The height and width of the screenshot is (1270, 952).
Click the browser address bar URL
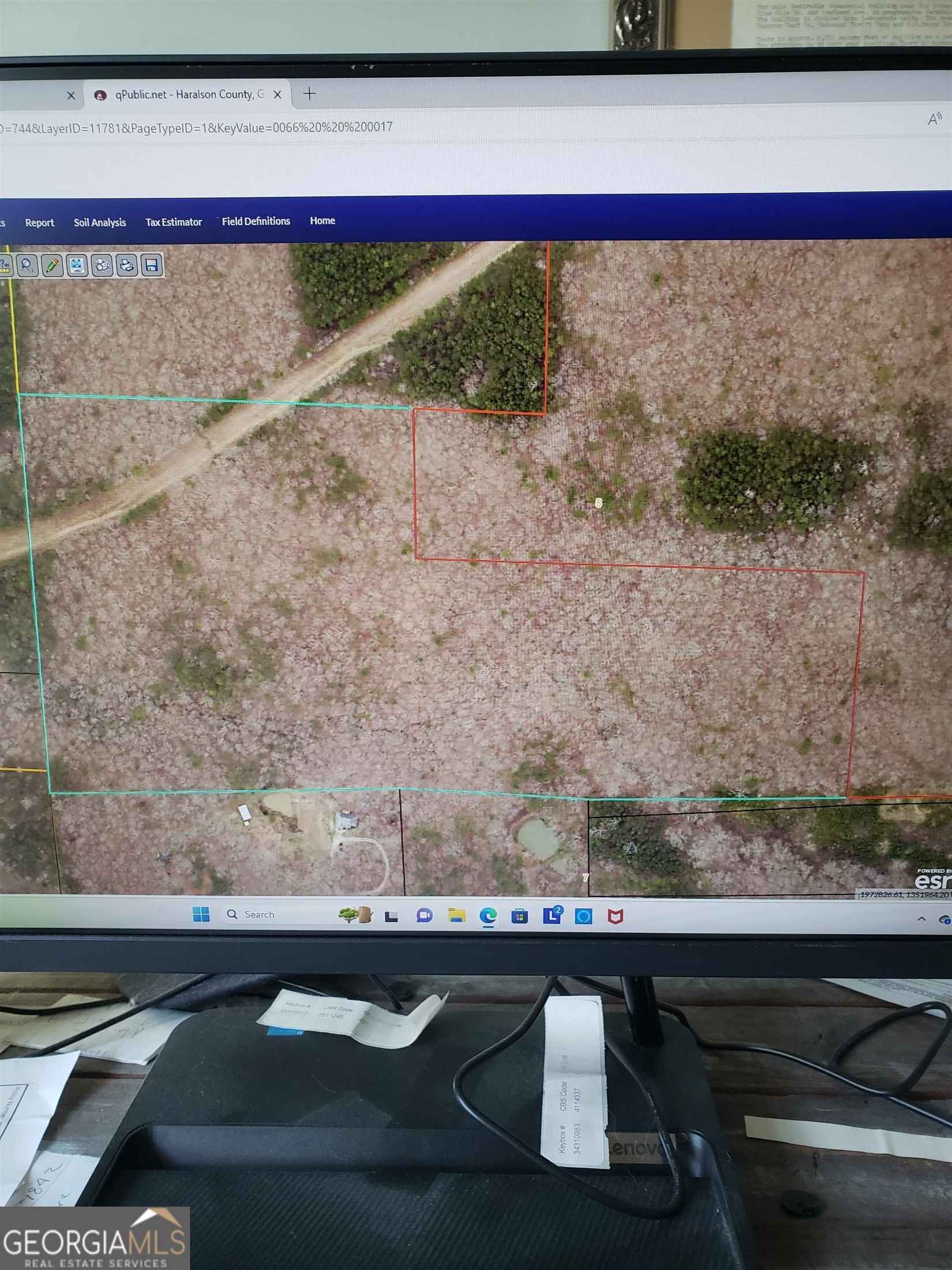(196, 127)
